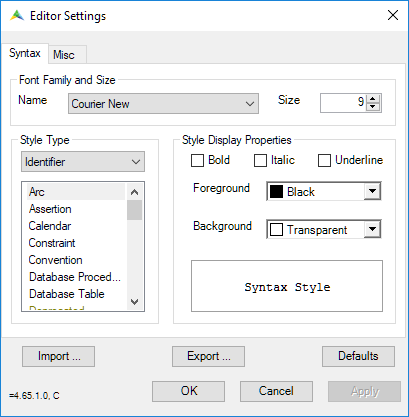Expand the Style Type Identifier dropdown

point(83,162)
